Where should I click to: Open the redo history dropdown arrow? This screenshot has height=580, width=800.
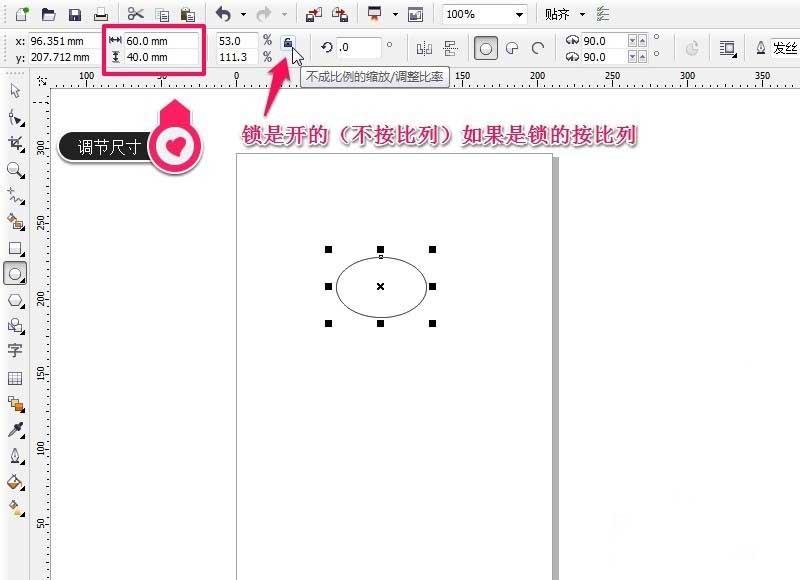pos(284,14)
